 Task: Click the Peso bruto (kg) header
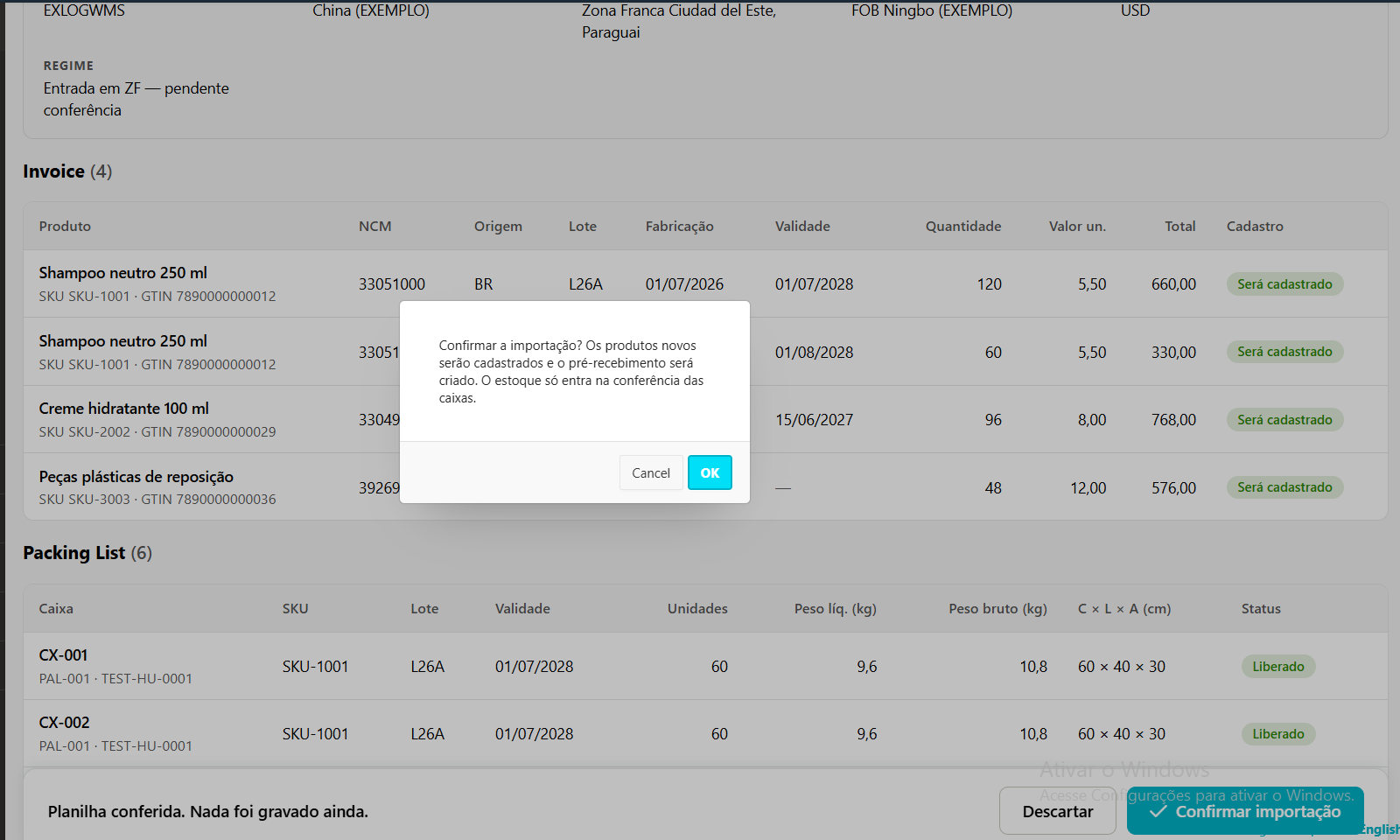tap(997, 608)
